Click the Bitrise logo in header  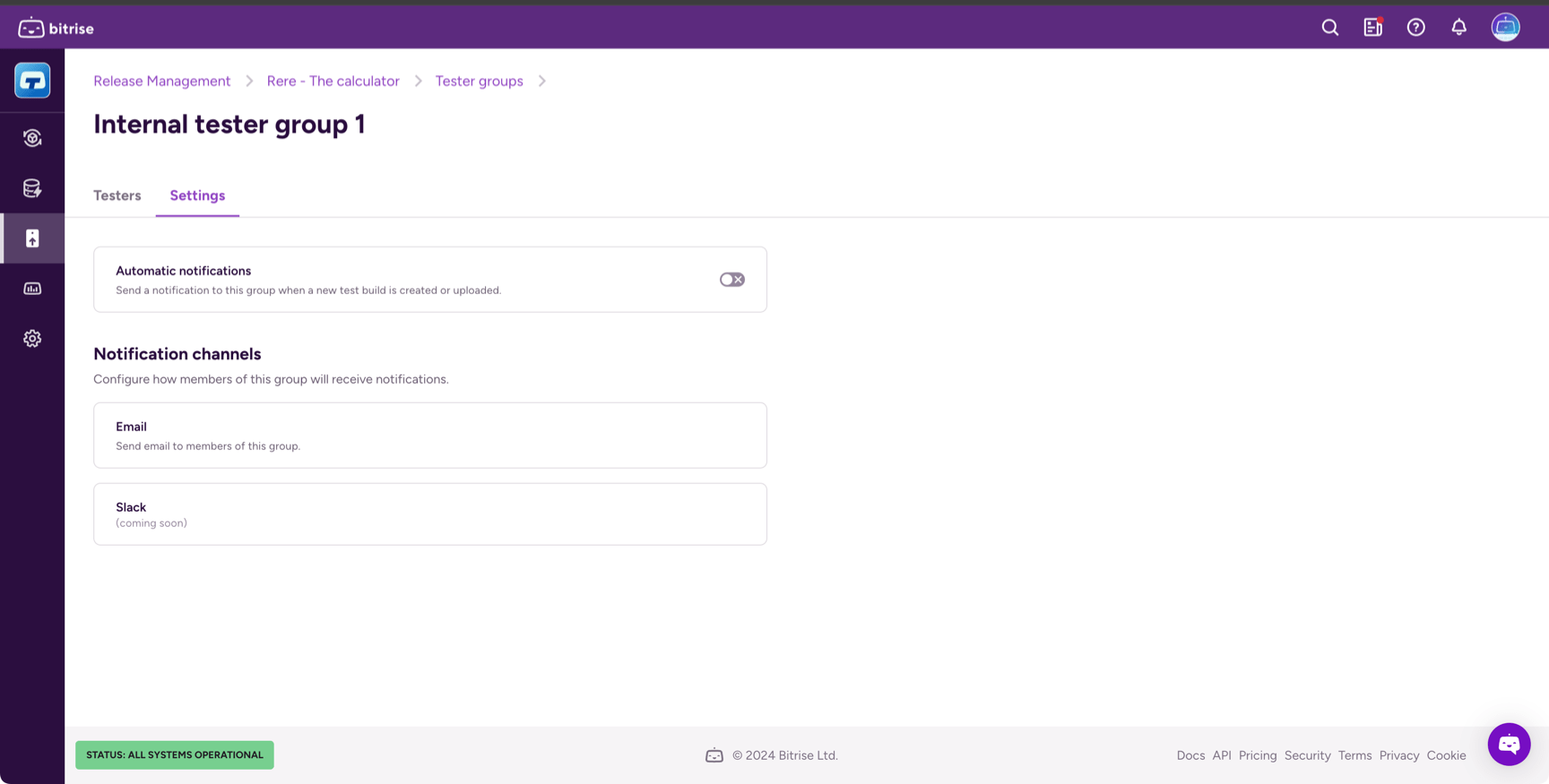point(56,28)
